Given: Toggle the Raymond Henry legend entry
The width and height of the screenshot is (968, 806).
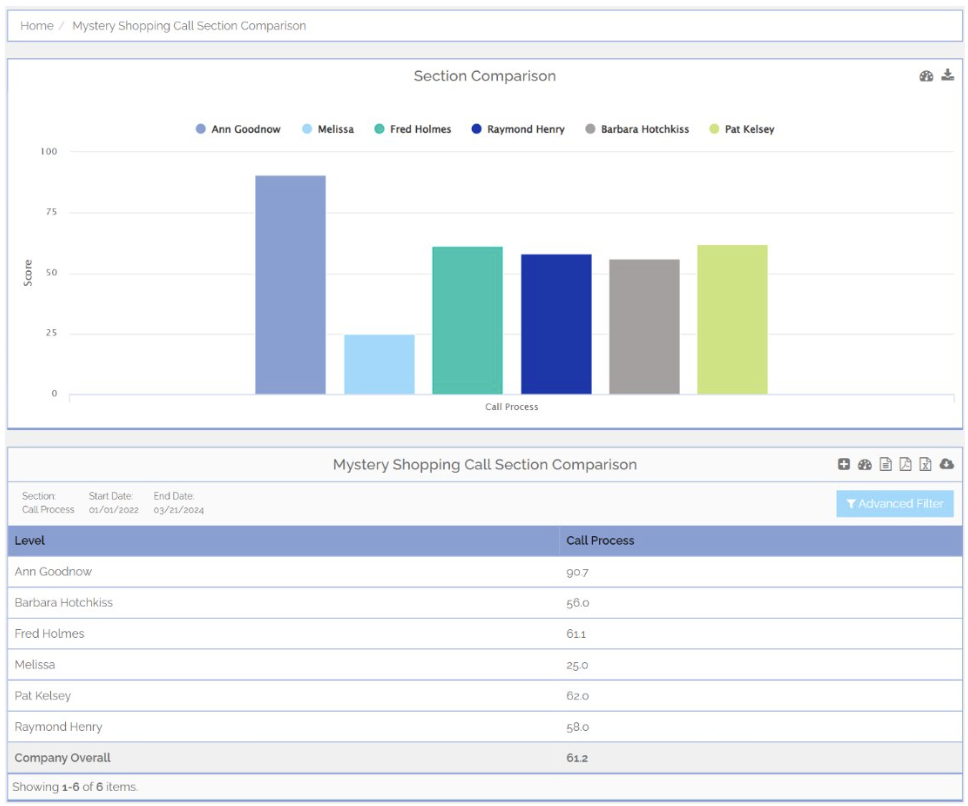Looking at the screenshot, I should pyautogui.click(x=525, y=129).
